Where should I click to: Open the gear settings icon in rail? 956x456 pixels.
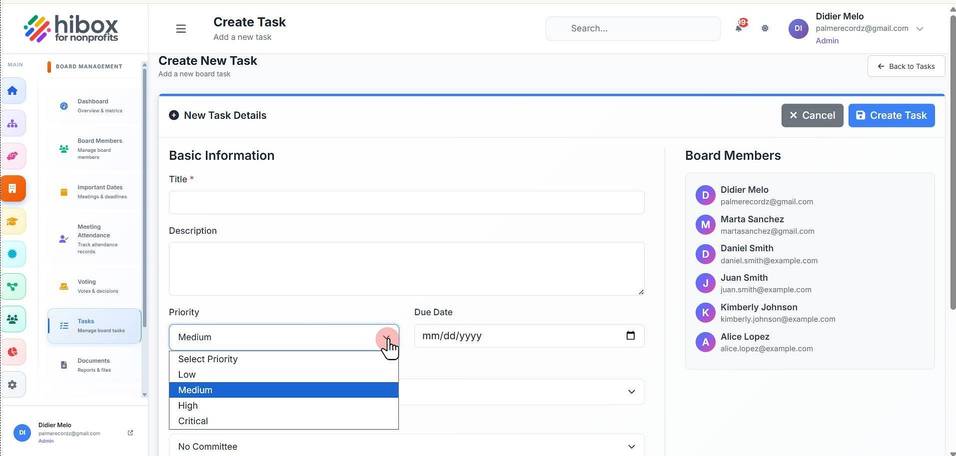click(12, 385)
